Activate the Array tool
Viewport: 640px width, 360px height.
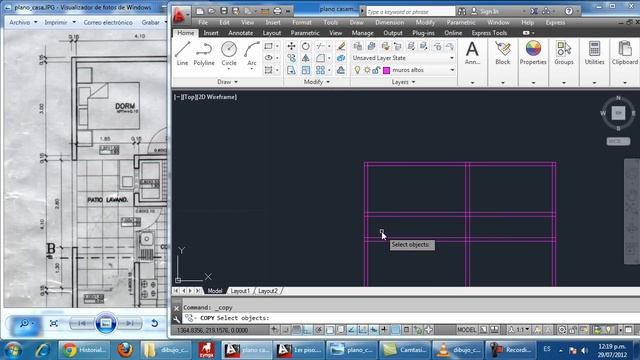(x=320, y=70)
